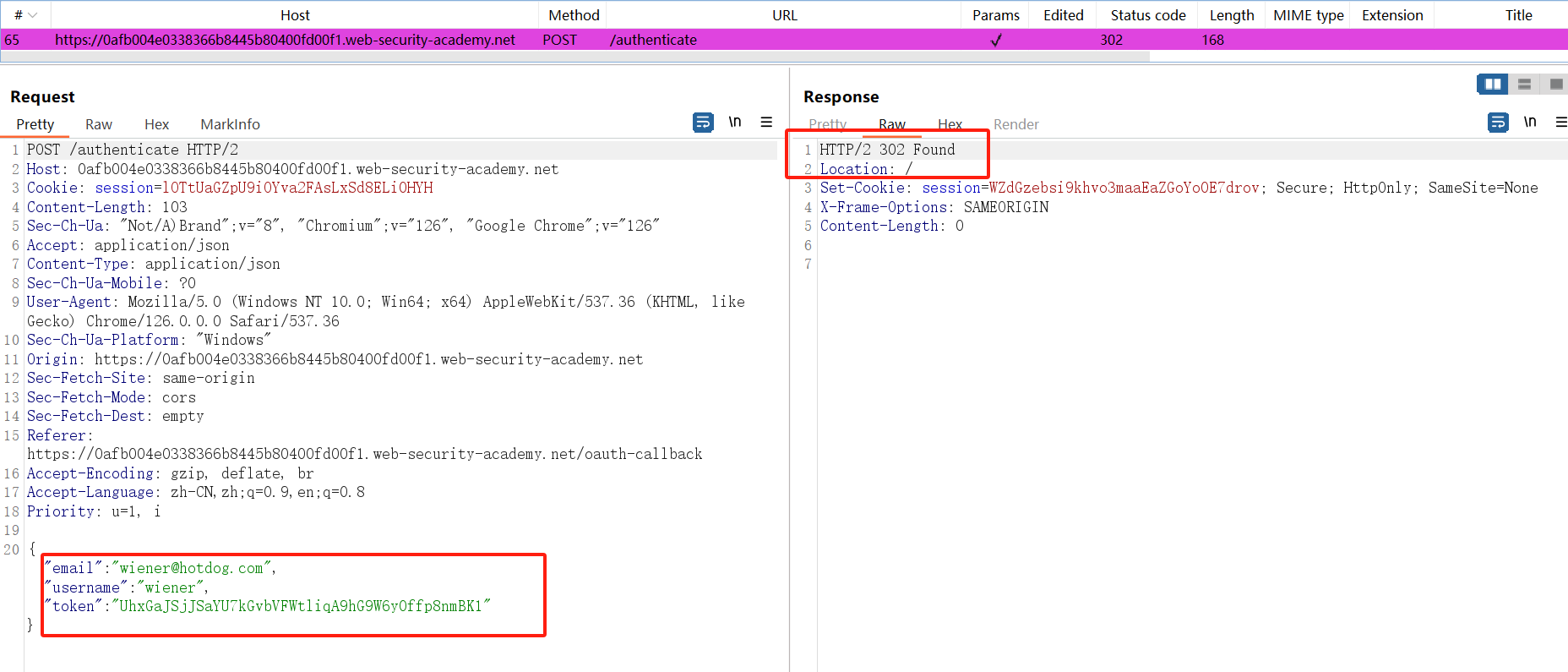This screenshot has height=672, width=1568.
Task: Sort by Length column header
Action: [x=1231, y=15]
